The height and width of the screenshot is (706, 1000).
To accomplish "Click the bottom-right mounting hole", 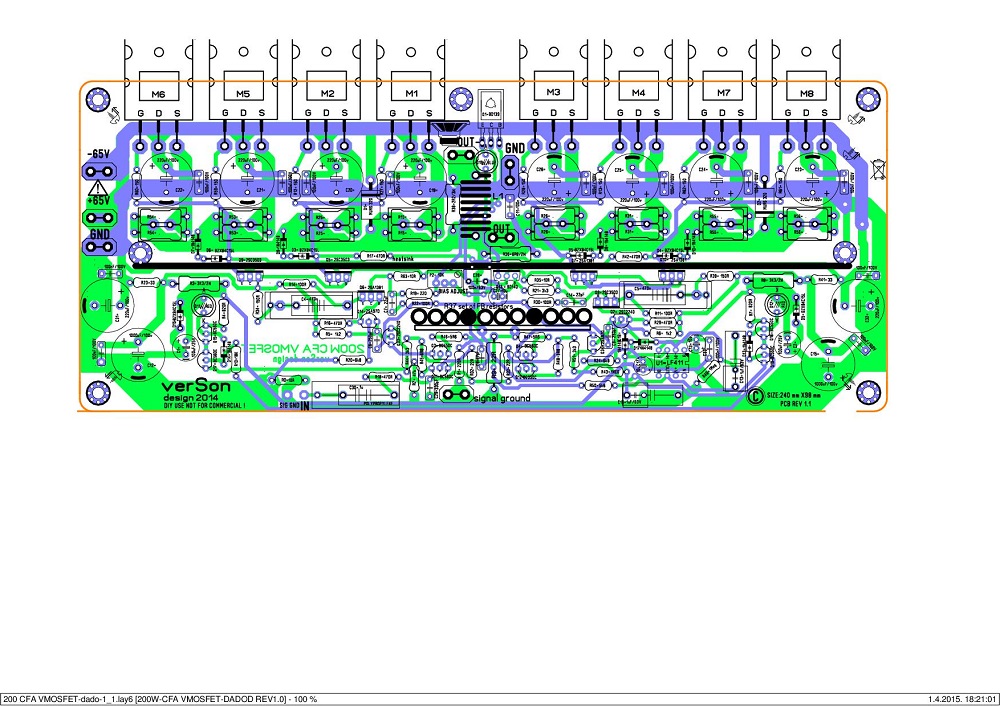I will [x=868, y=392].
